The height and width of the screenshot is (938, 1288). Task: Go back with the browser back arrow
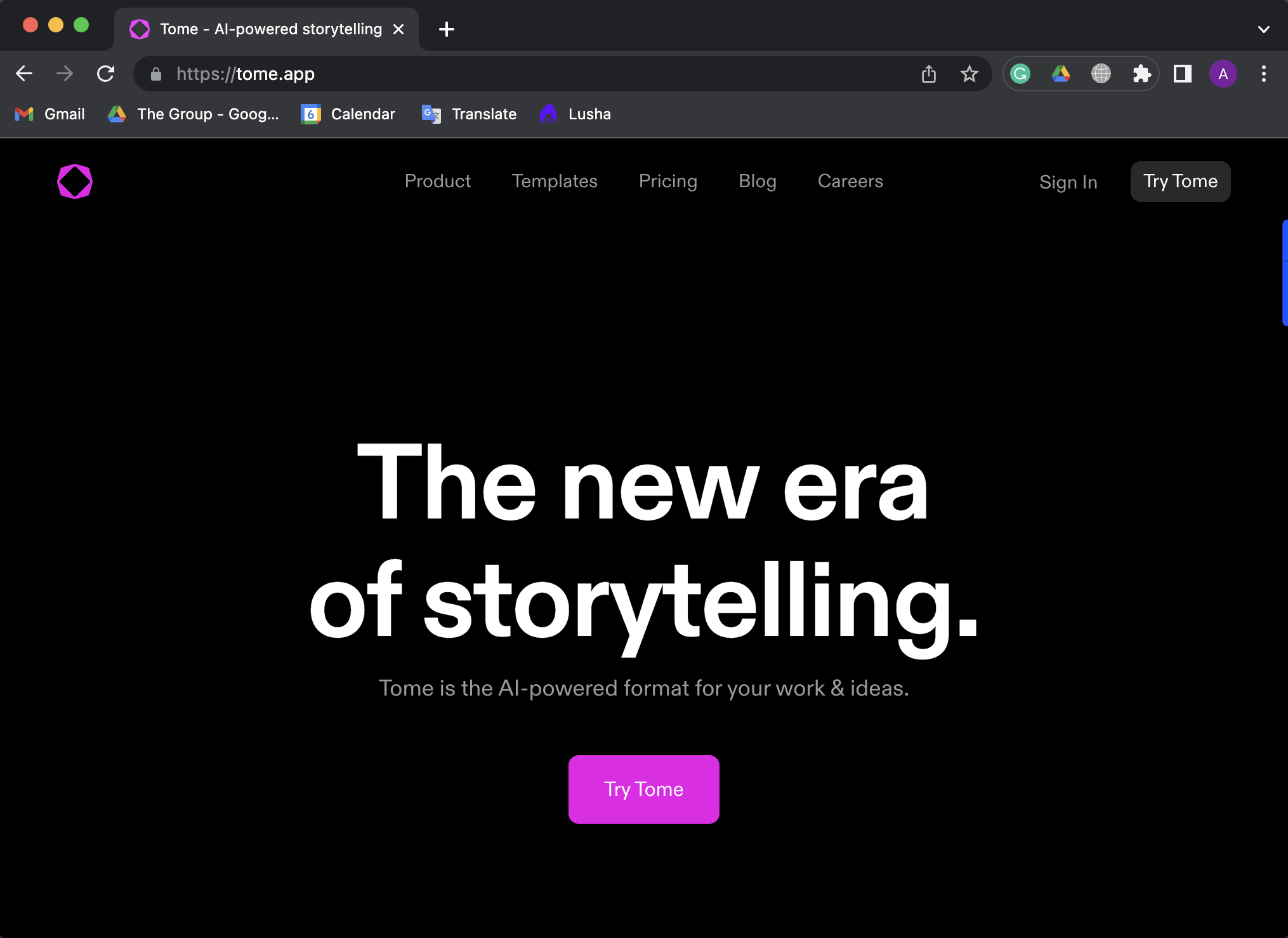pyautogui.click(x=24, y=74)
